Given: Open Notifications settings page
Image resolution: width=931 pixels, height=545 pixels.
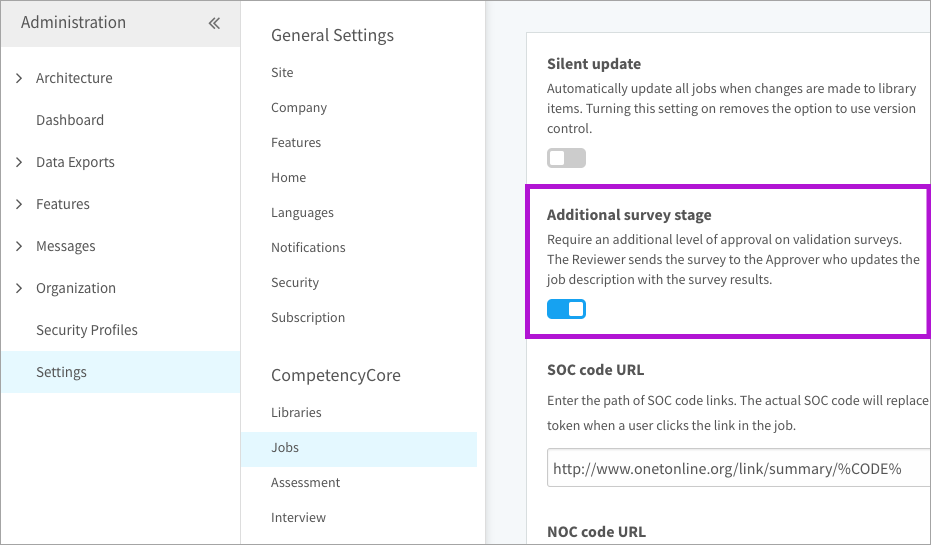Looking at the screenshot, I should 308,247.
